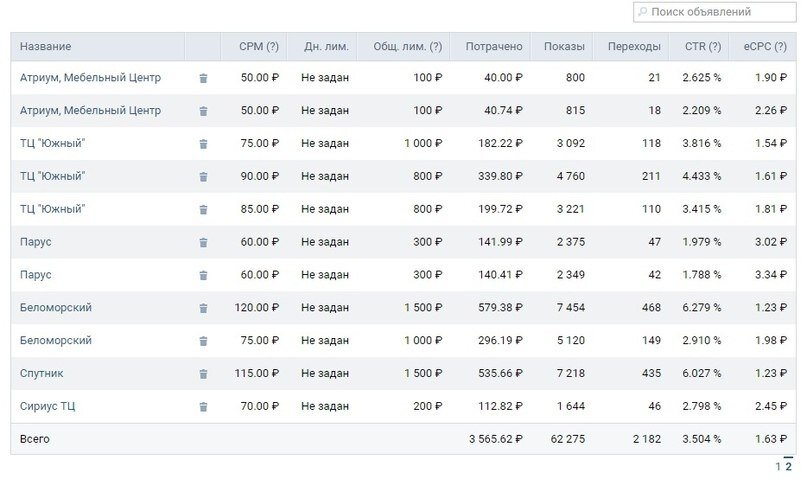Click the search magnifier icon

point(642,11)
